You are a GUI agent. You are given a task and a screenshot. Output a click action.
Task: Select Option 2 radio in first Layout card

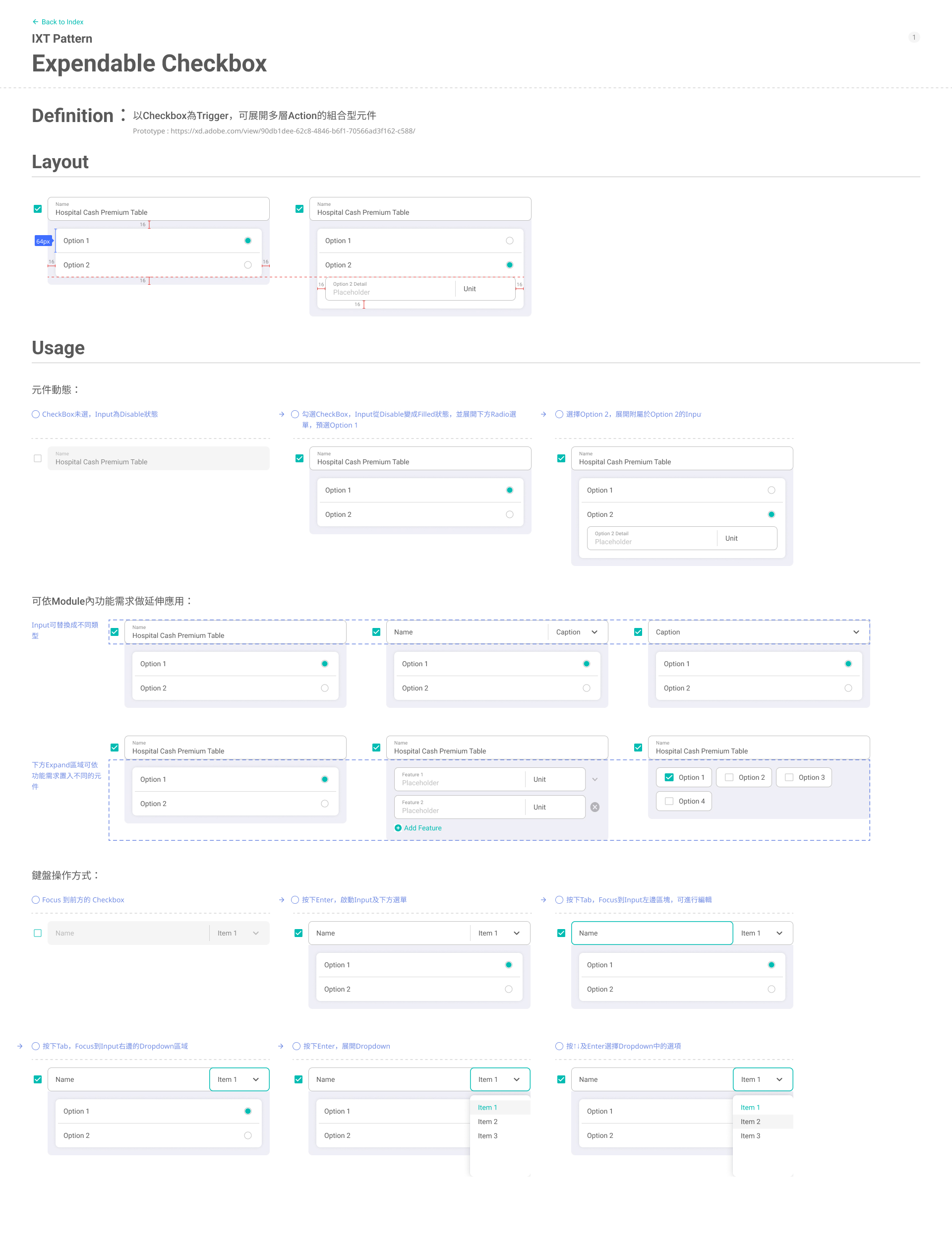(247, 265)
